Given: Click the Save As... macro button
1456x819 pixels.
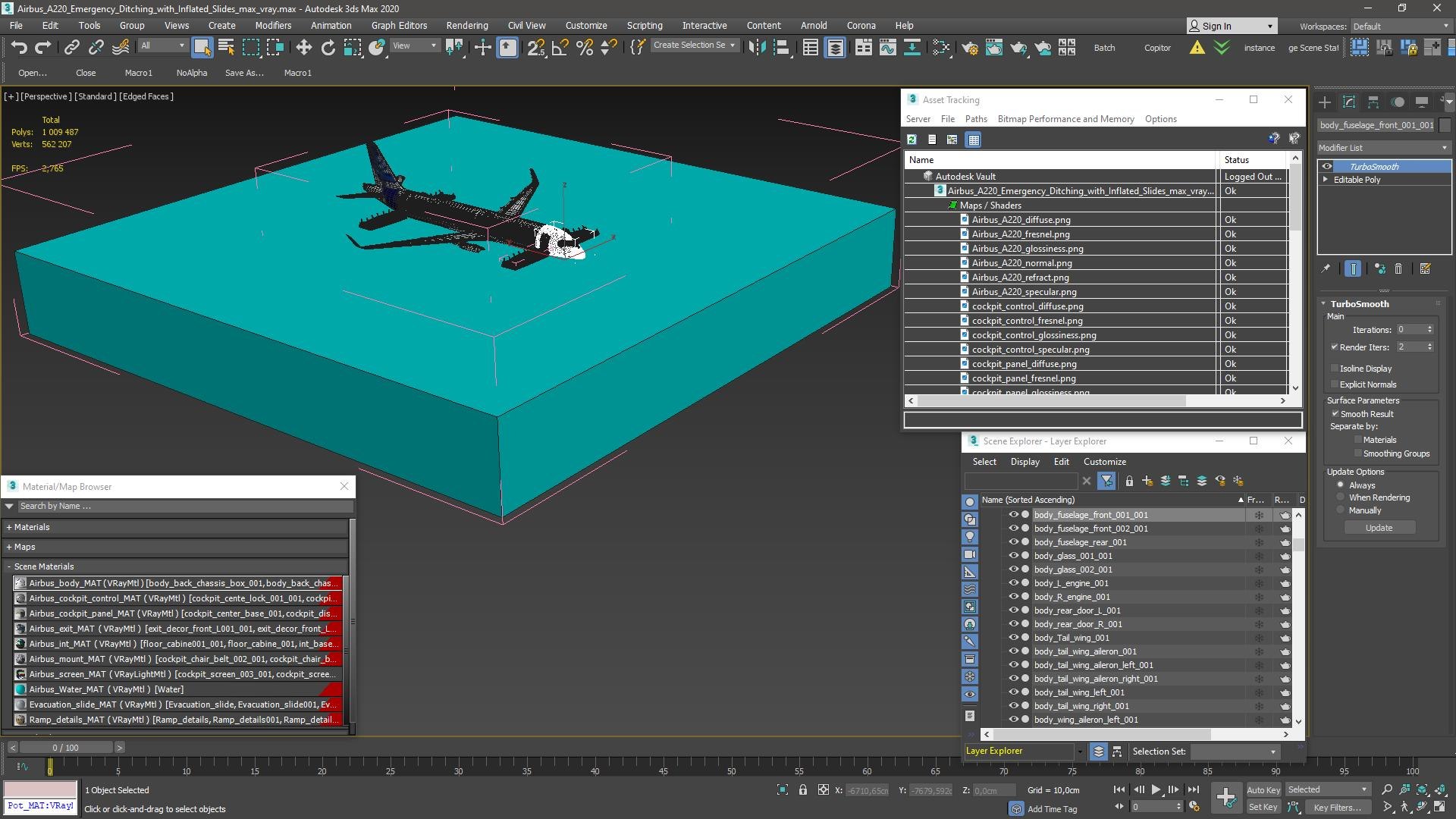Looking at the screenshot, I should tap(244, 73).
